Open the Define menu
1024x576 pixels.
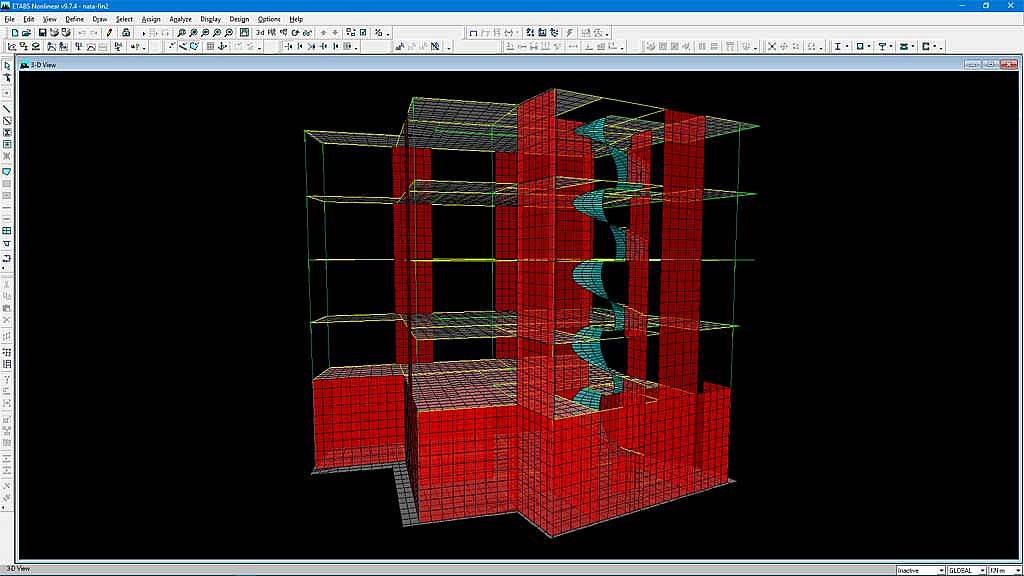[x=75, y=19]
